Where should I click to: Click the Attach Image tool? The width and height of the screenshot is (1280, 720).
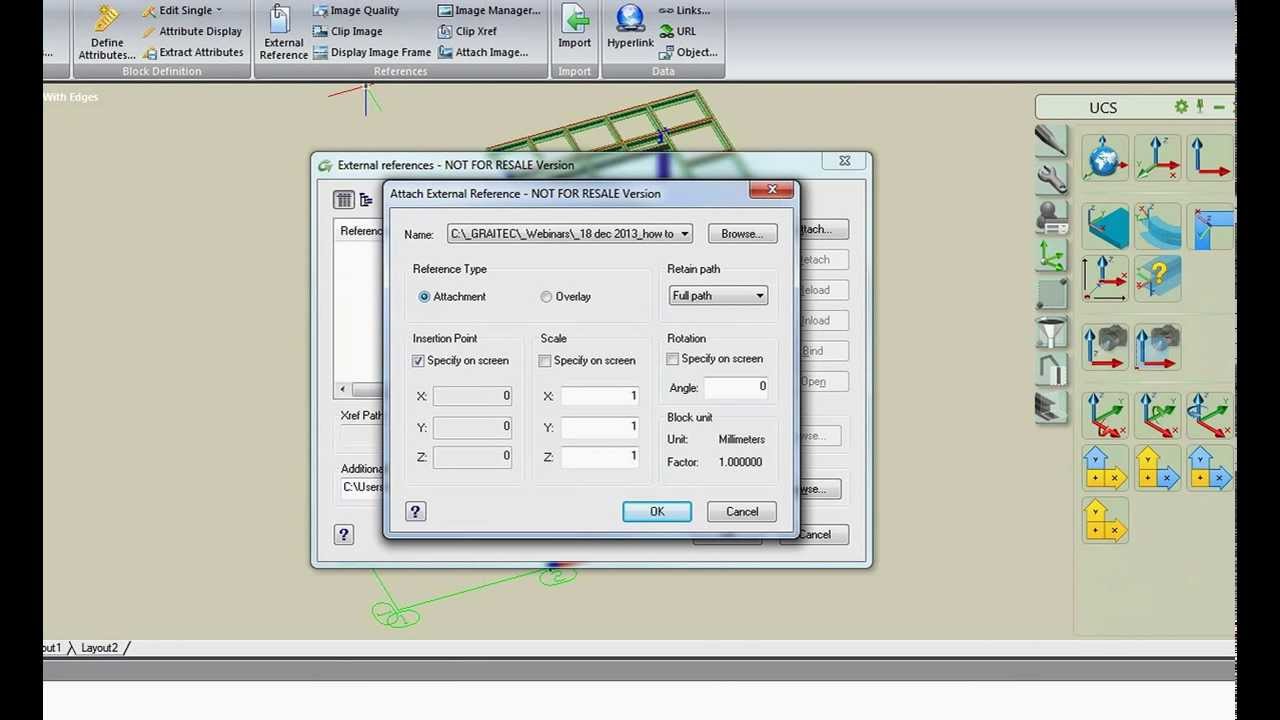pyautogui.click(x=483, y=52)
